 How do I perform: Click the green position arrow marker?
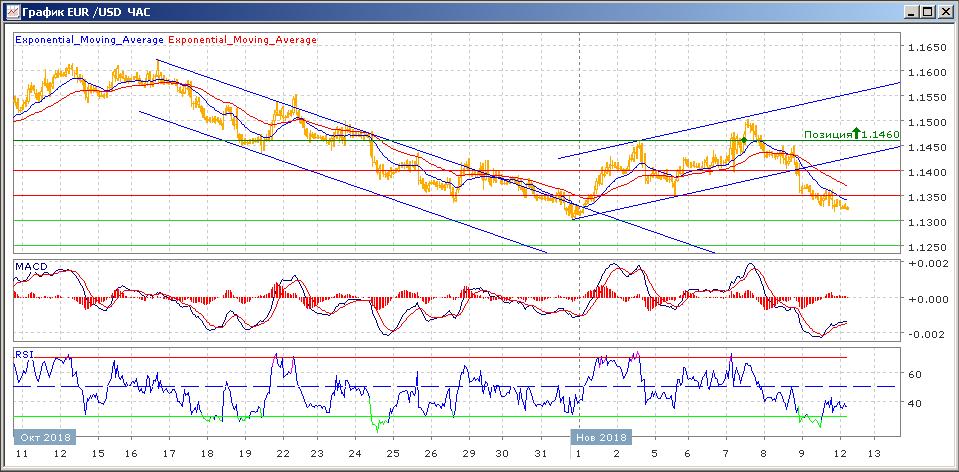point(856,132)
